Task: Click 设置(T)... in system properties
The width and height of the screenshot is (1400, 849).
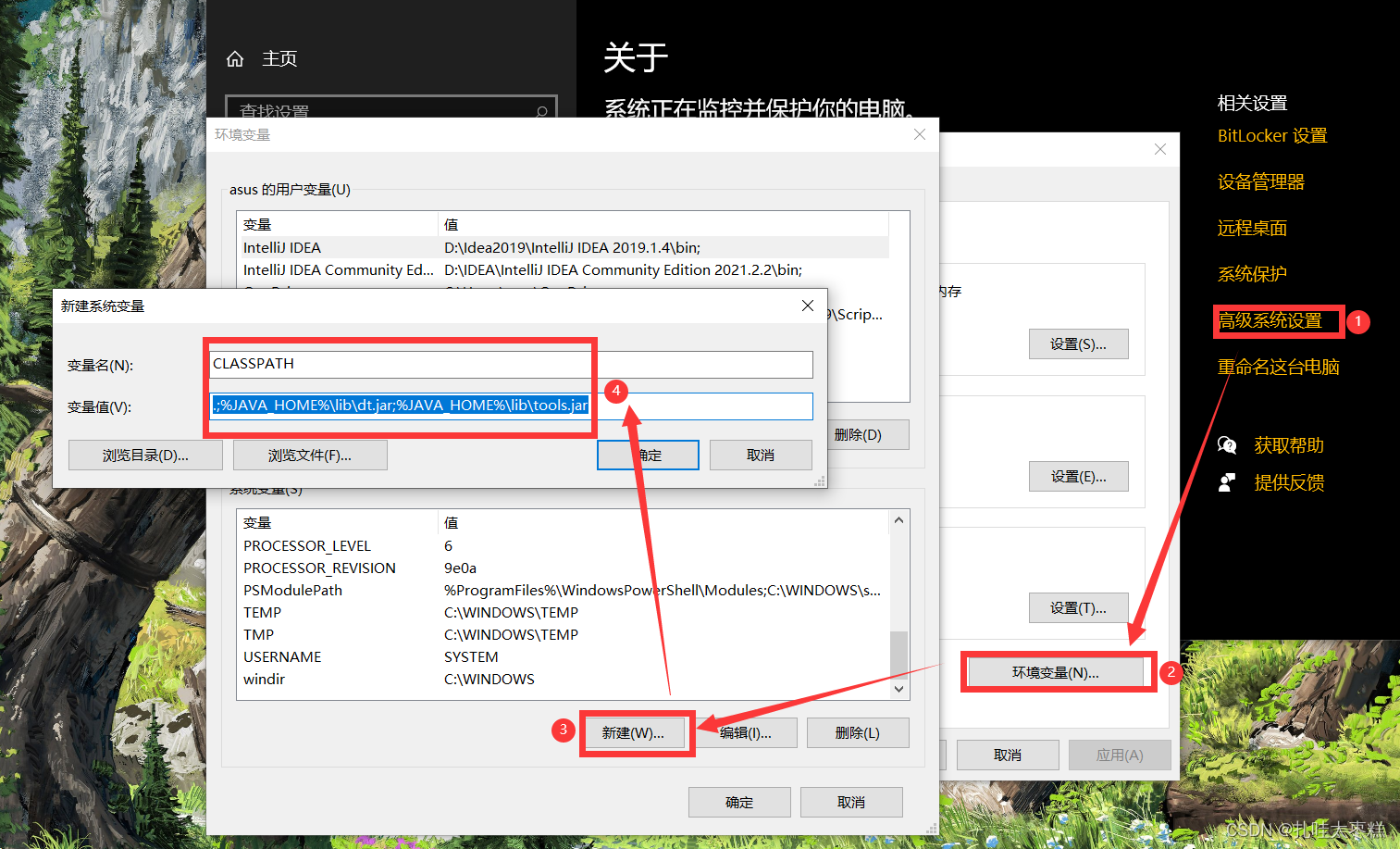Action: coord(1079,607)
